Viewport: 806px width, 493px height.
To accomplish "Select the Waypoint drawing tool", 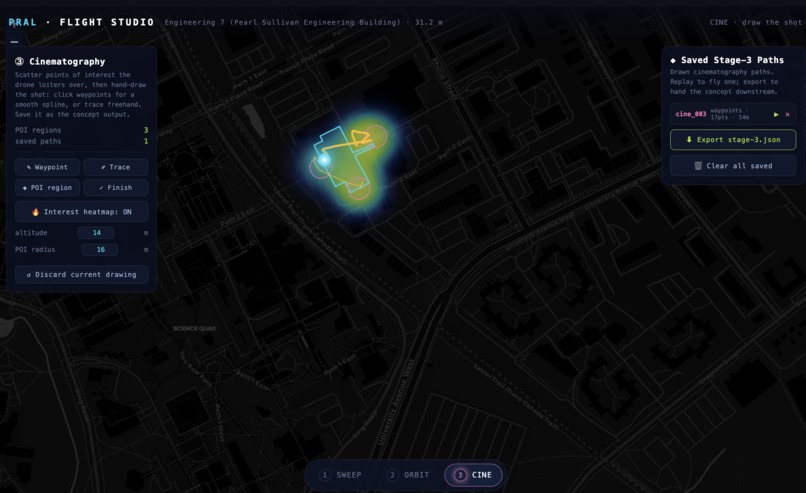I will point(47,167).
